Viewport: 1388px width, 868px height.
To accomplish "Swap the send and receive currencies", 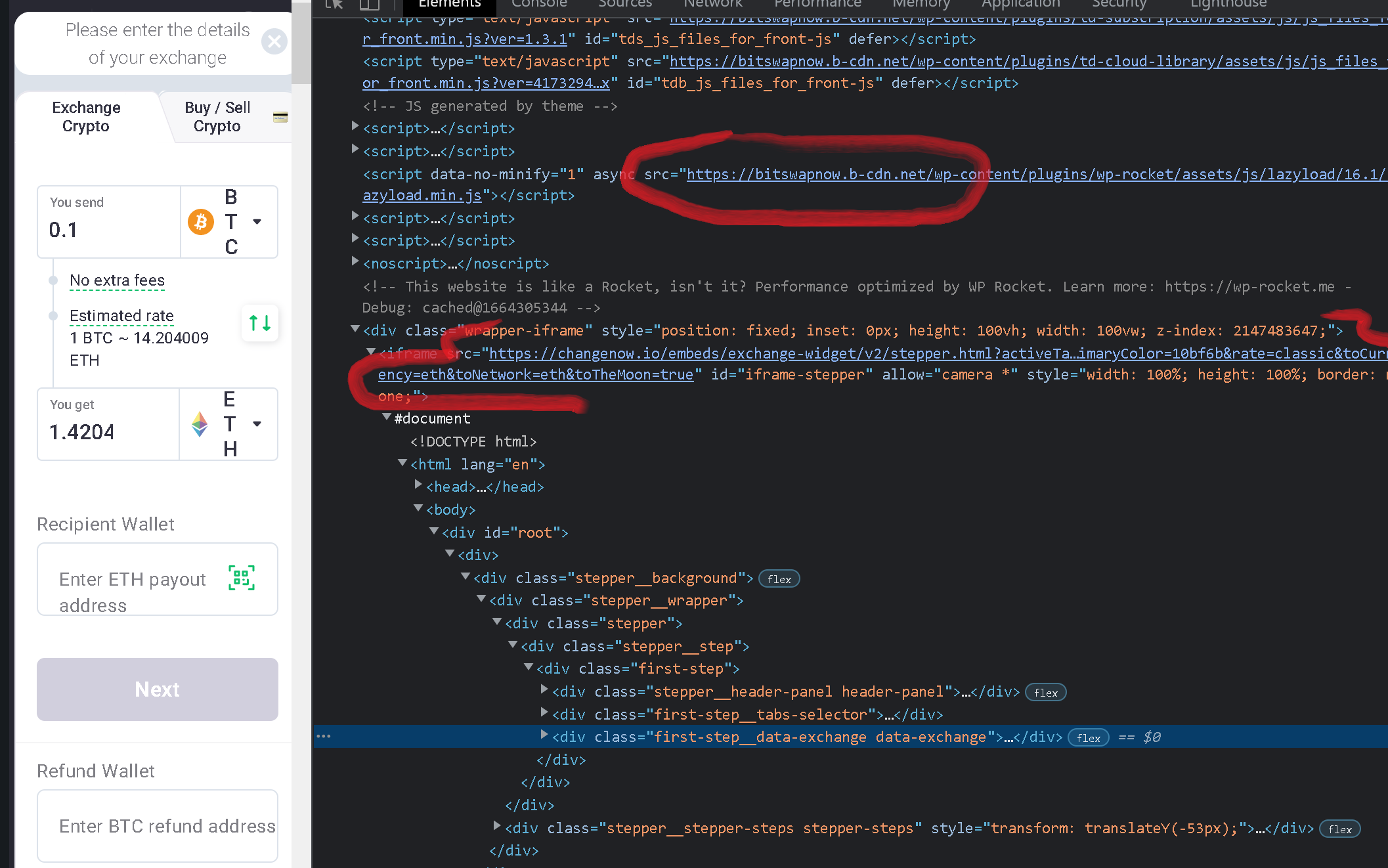I will click(260, 323).
